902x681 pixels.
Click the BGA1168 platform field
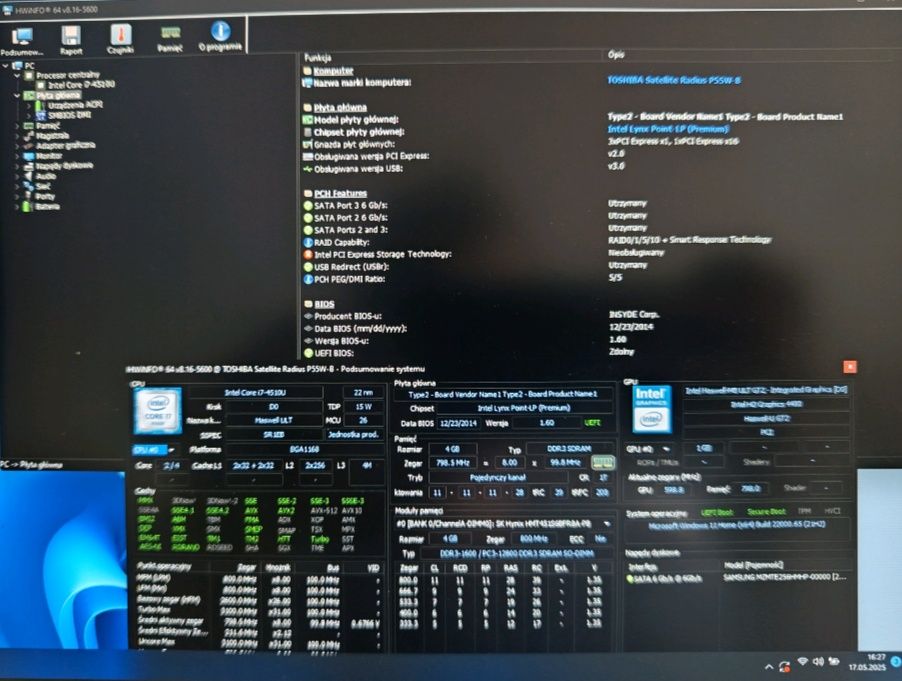[304, 449]
